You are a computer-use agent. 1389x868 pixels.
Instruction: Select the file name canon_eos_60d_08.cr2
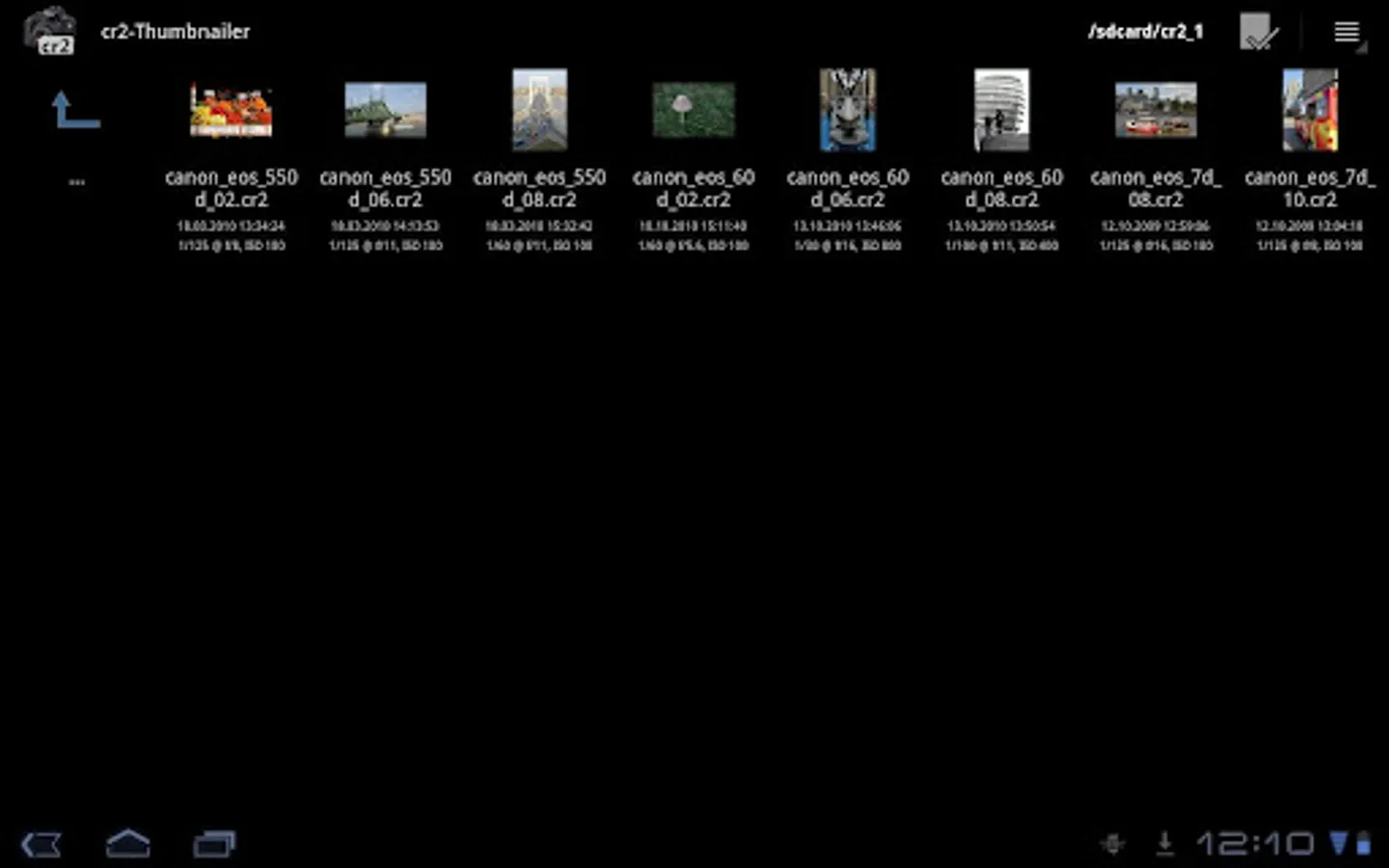coord(1001,188)
